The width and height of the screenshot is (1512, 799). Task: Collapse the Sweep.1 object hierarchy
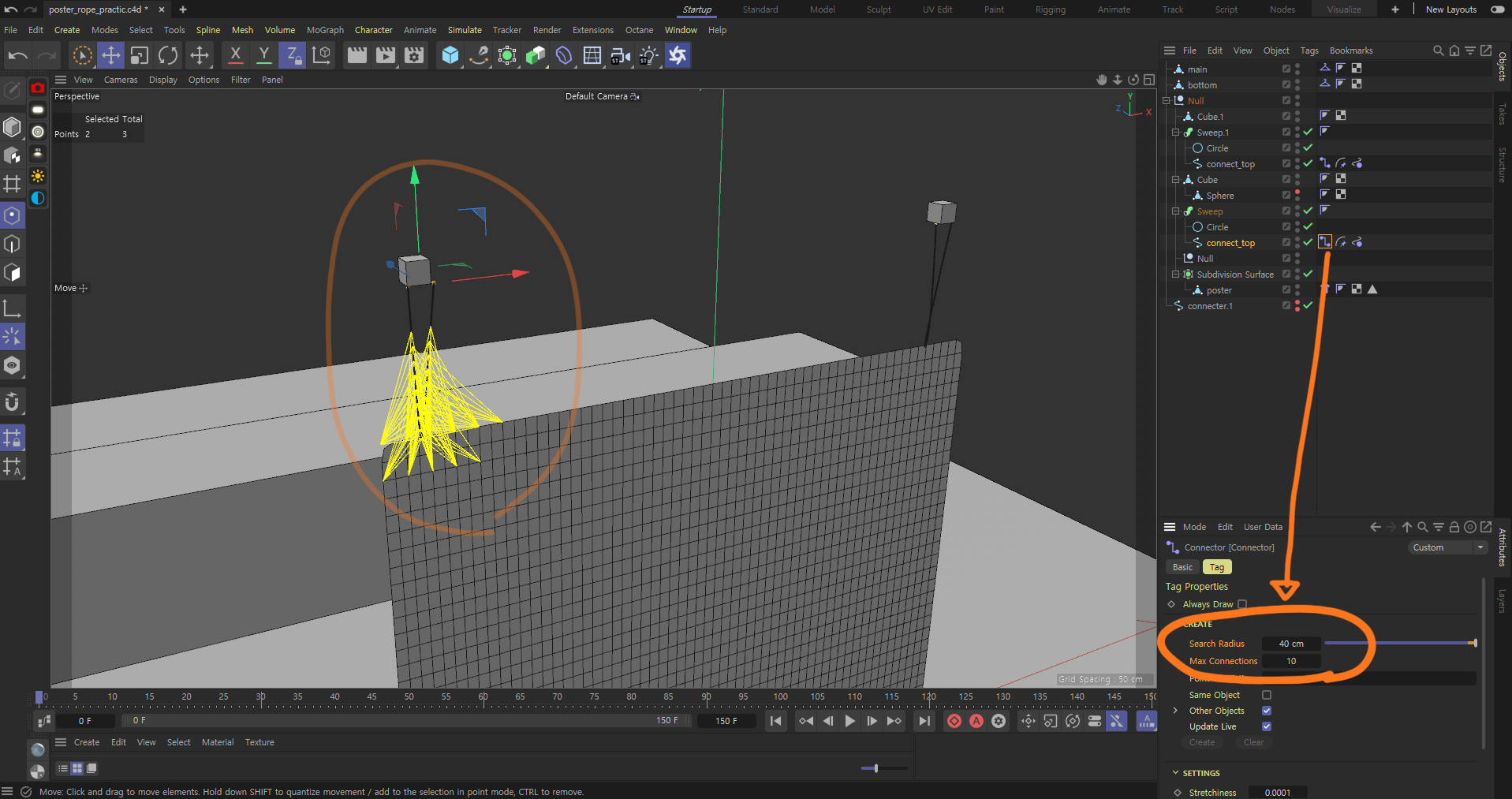(x=1175, y=133)
